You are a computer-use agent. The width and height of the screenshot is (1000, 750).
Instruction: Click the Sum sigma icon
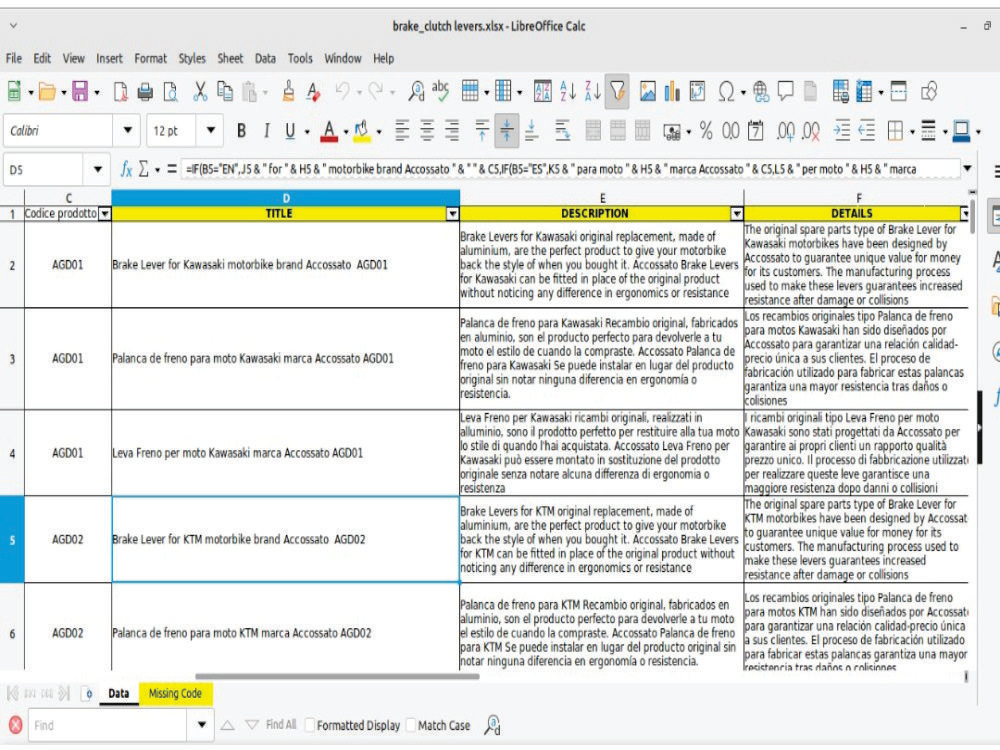click(143, 169)
